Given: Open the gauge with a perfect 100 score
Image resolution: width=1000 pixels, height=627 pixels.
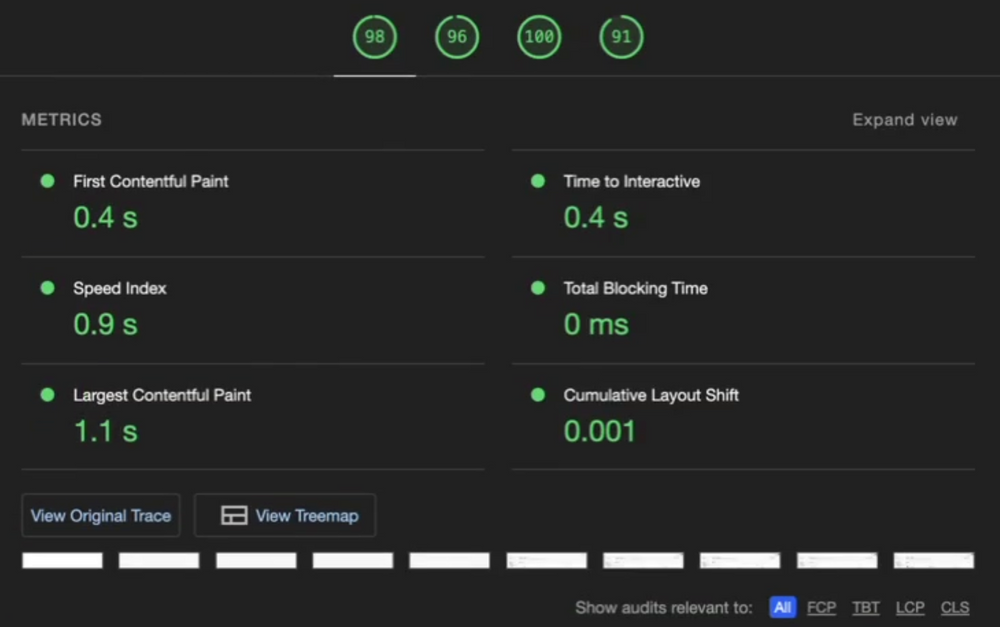Looking at the screenshot, I should (539, 37).
